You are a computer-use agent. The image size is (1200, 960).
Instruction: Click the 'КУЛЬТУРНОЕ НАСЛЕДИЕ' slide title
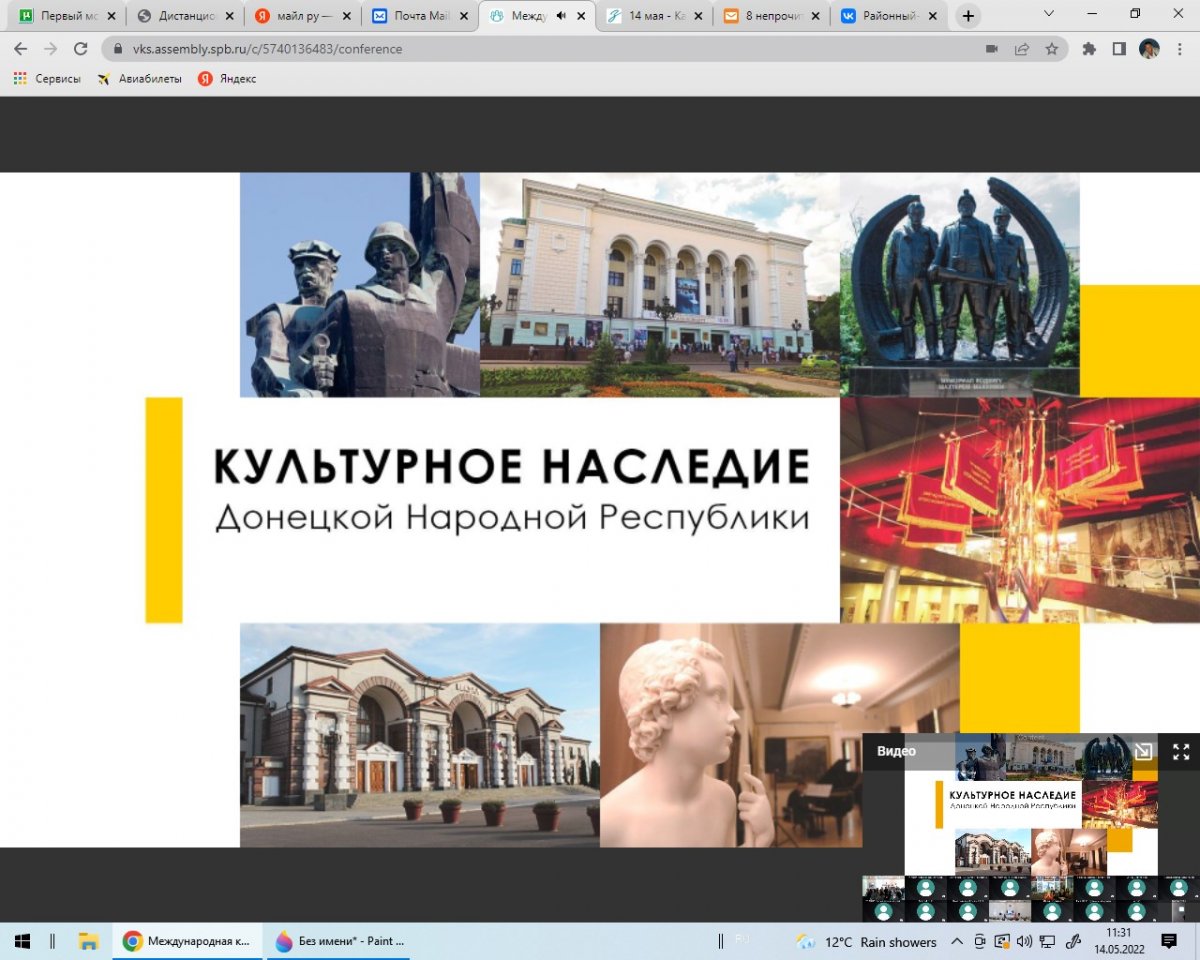[511, 467]
